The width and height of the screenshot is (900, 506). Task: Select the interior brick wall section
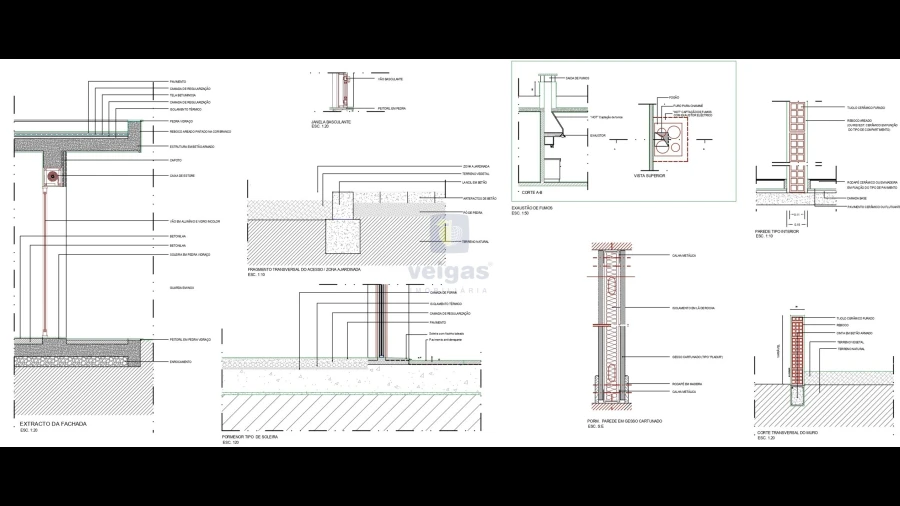click(797, 150)
